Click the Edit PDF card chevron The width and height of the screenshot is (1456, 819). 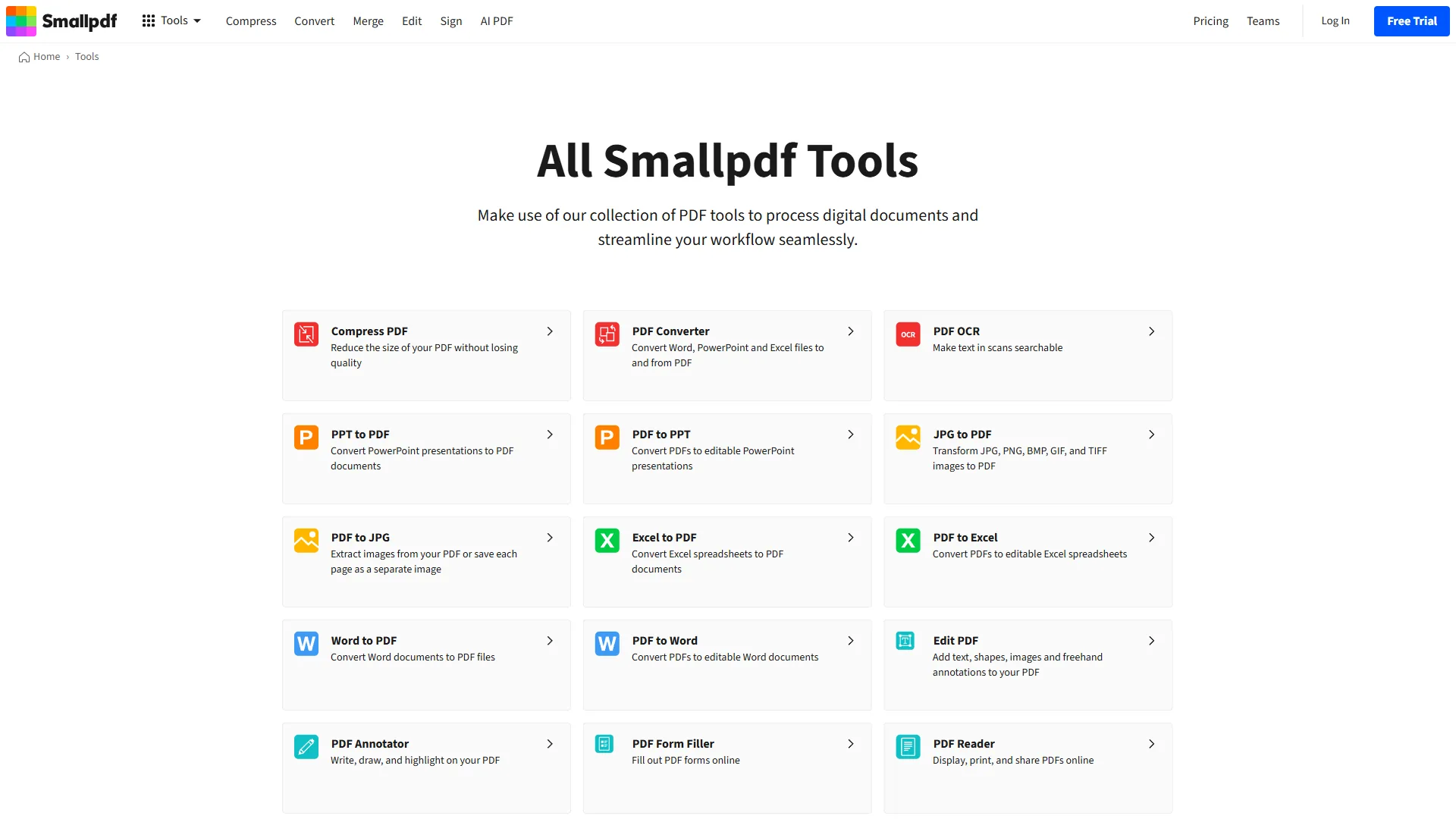pos(1152,641)
